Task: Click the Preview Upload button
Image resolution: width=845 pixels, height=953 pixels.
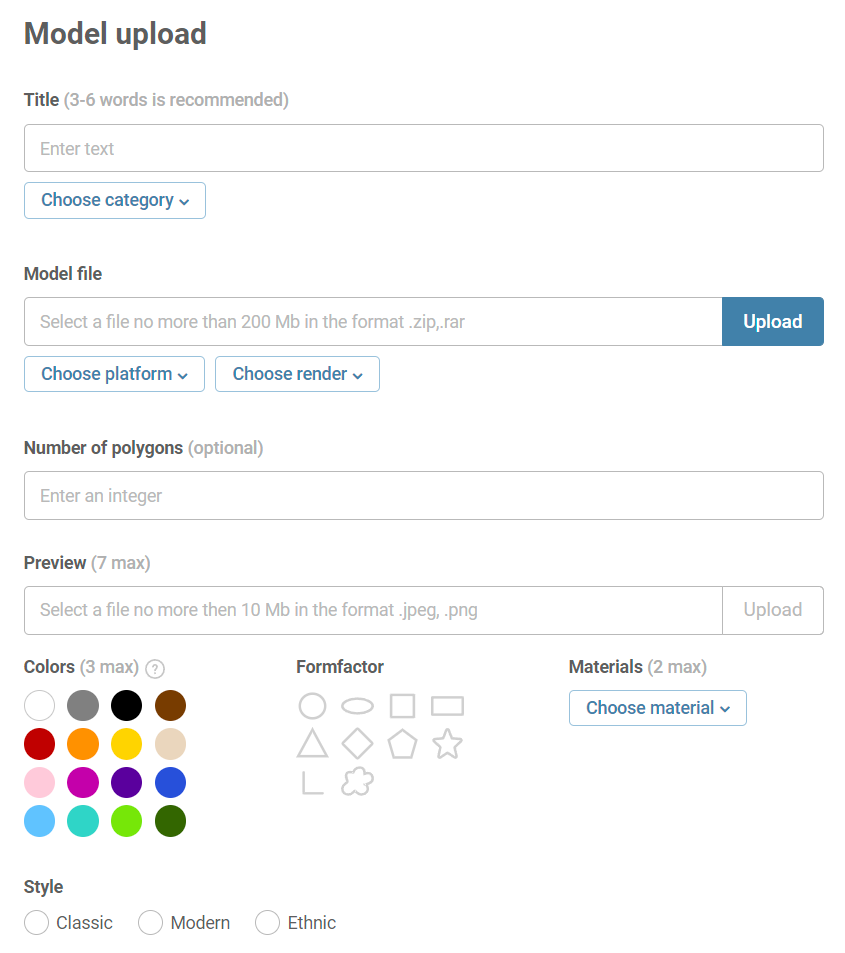Action: (772, 610)
